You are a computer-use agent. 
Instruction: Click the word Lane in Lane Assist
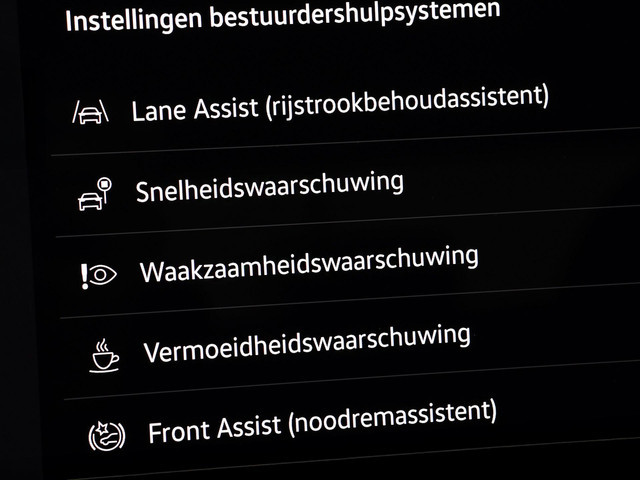pos(159,111)
